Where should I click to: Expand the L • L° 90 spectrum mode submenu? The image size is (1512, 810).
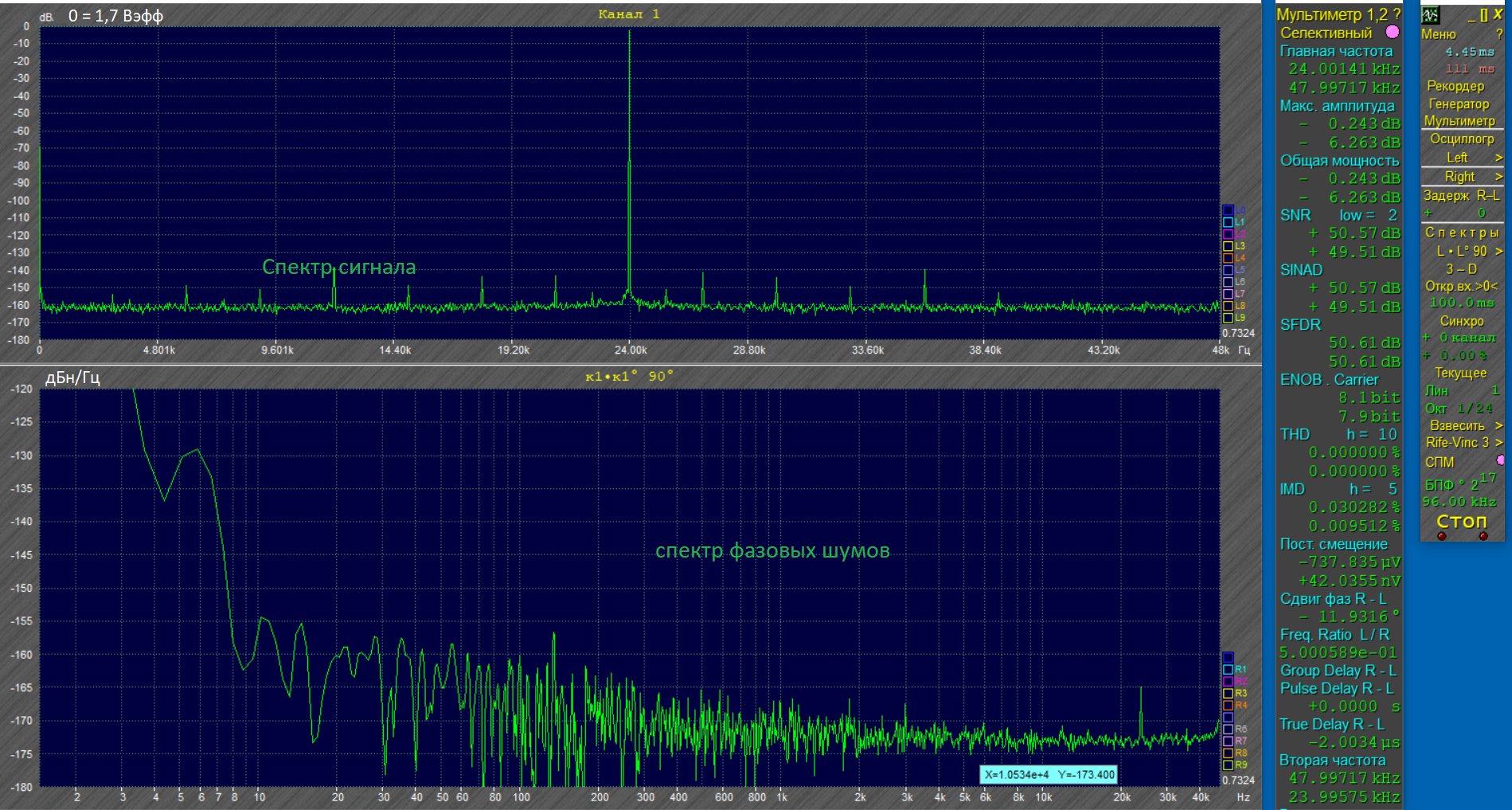click(1498, 251)
